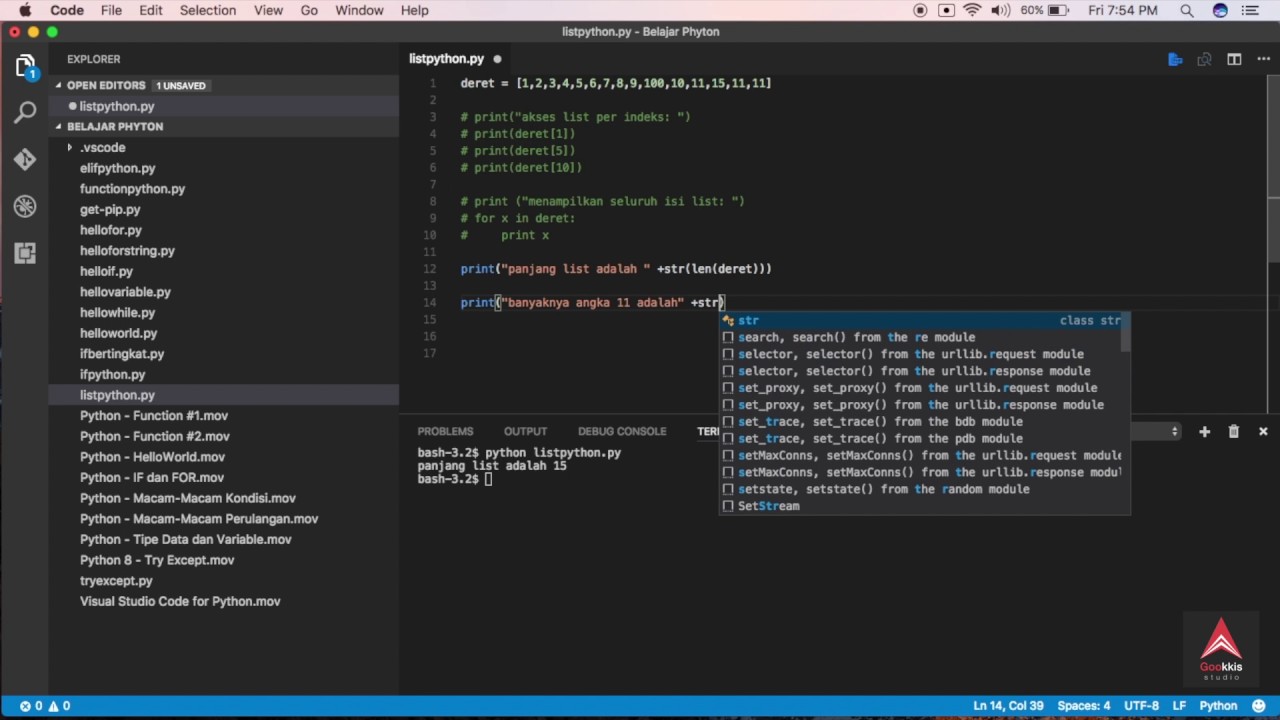The width and height of the screenshot is (1280, 720).
Task: Change the Python language mode selector
Action: point(1218,706)
